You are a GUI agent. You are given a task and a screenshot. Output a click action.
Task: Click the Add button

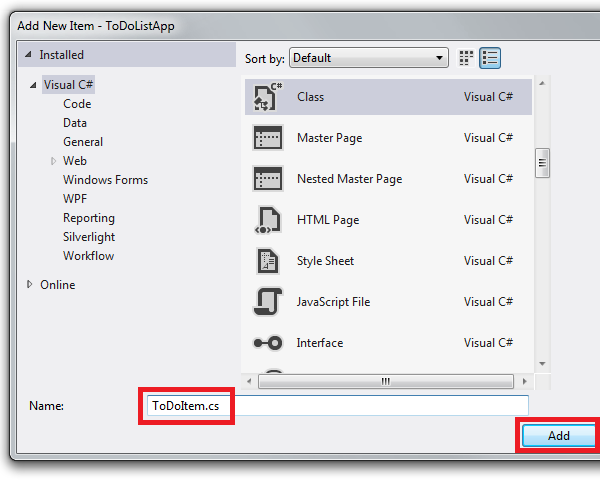tap(559, 436)
